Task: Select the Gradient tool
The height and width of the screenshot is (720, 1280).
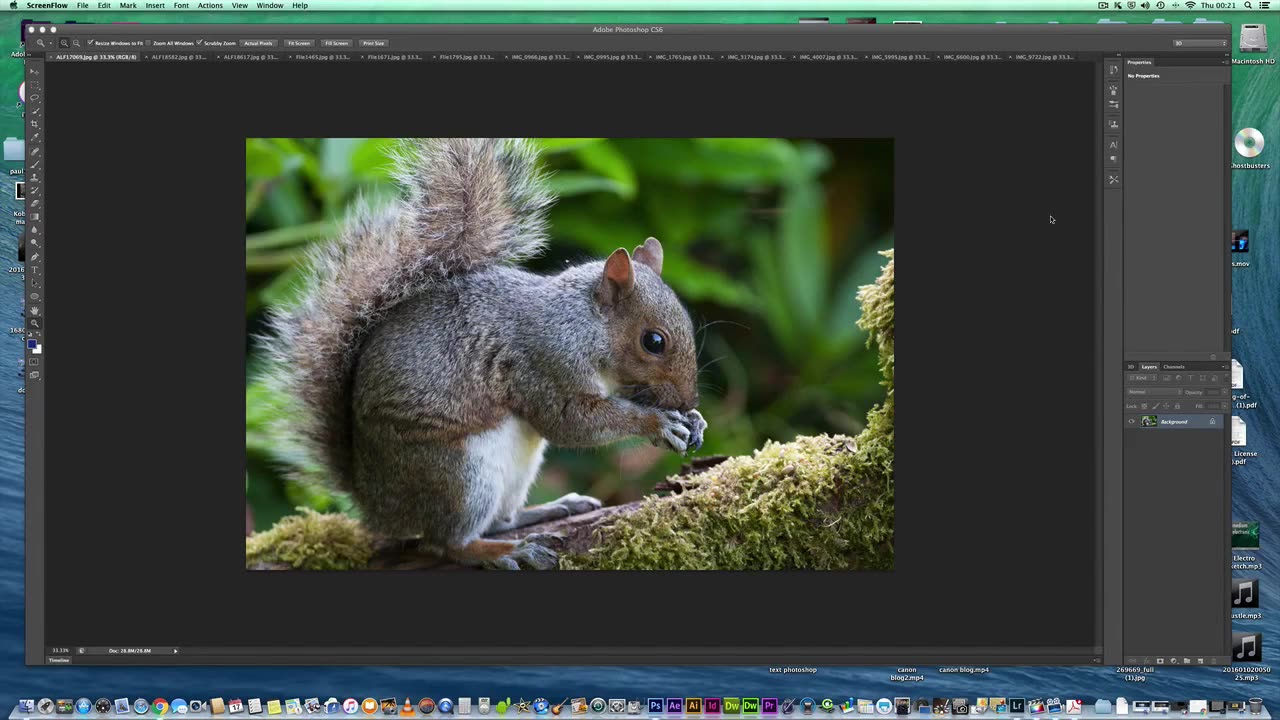Action: (34, 216)
